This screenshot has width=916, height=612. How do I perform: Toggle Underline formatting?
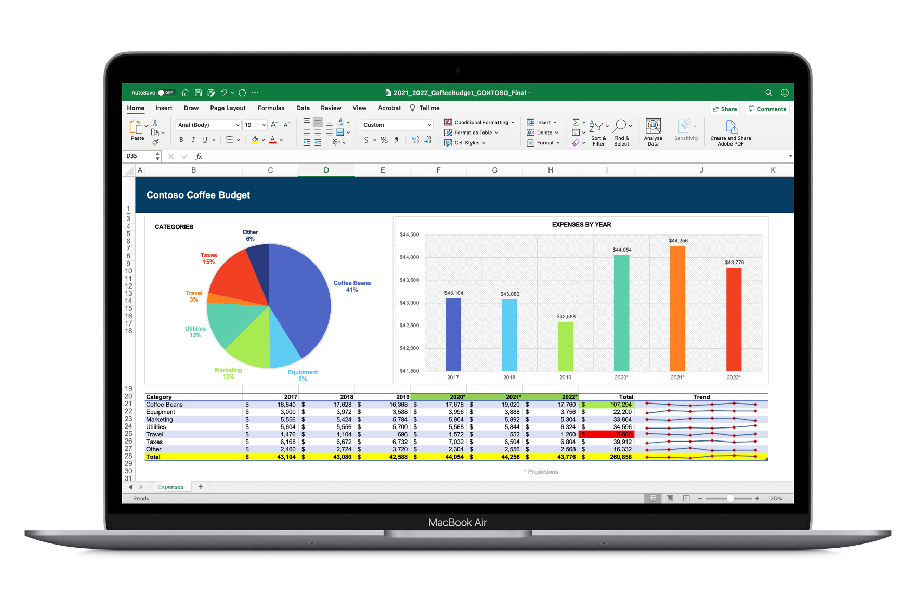pyautogui.click(x=205, y=140)
